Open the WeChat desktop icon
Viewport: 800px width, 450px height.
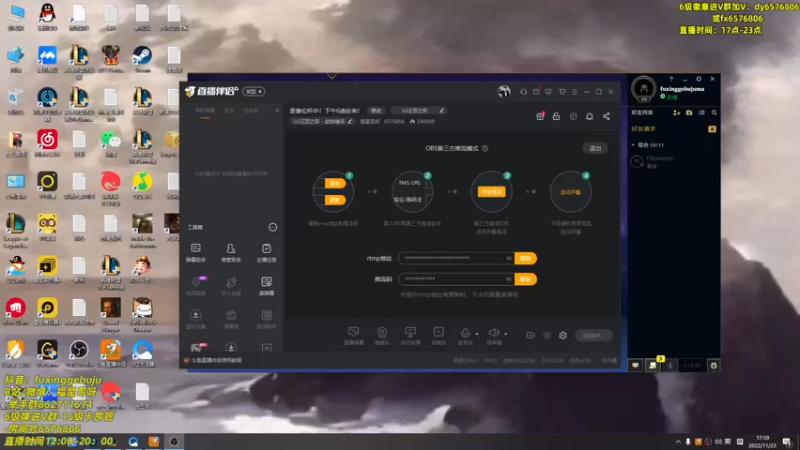(111, 143)
